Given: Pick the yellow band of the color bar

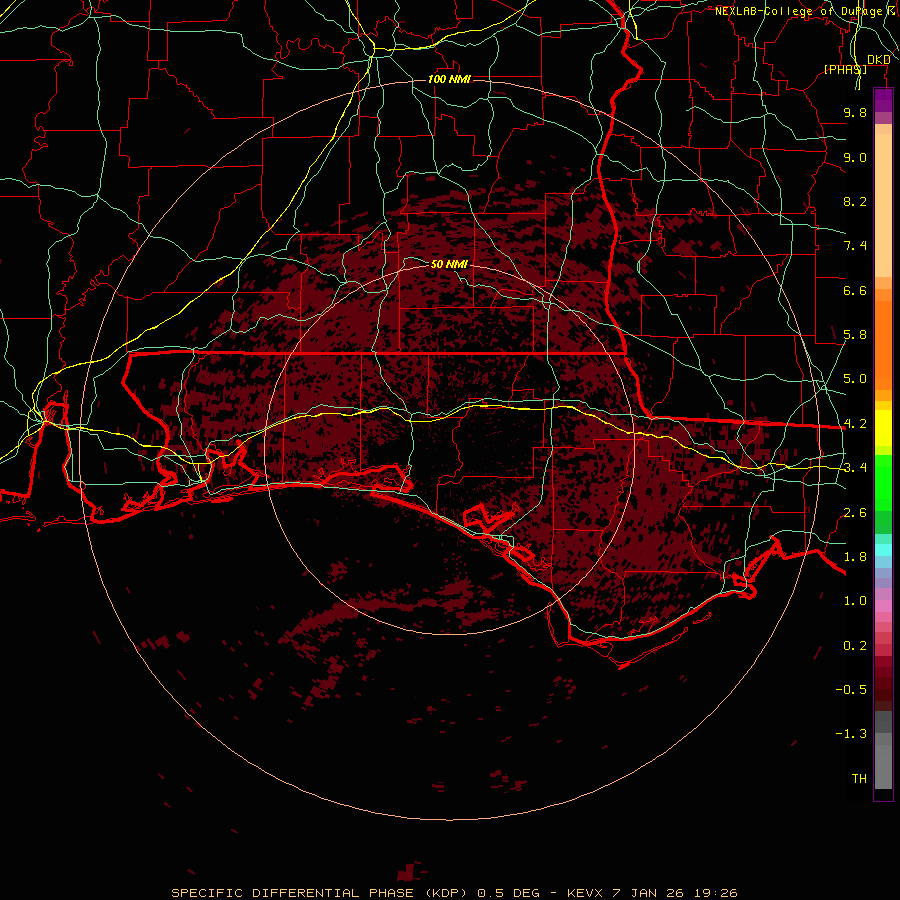Looking at the screenshot, I should pos(883,428).
